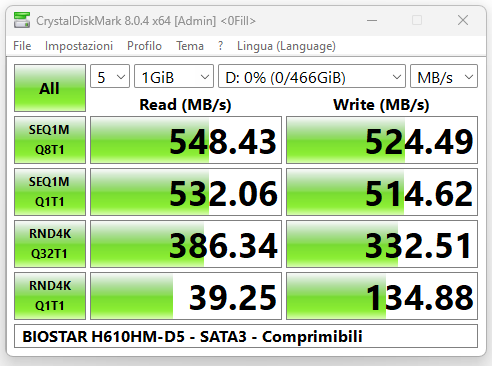Click the RND4K Q1T1 read result 39.25
Viewport: 492px width, 366px height.
(x=186, y=296)
